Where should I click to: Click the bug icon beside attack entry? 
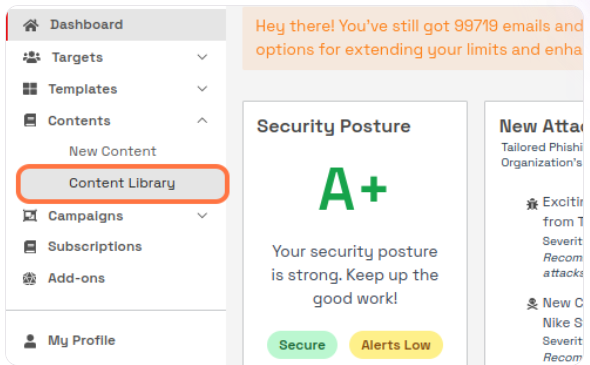click(x=532, y=204)
